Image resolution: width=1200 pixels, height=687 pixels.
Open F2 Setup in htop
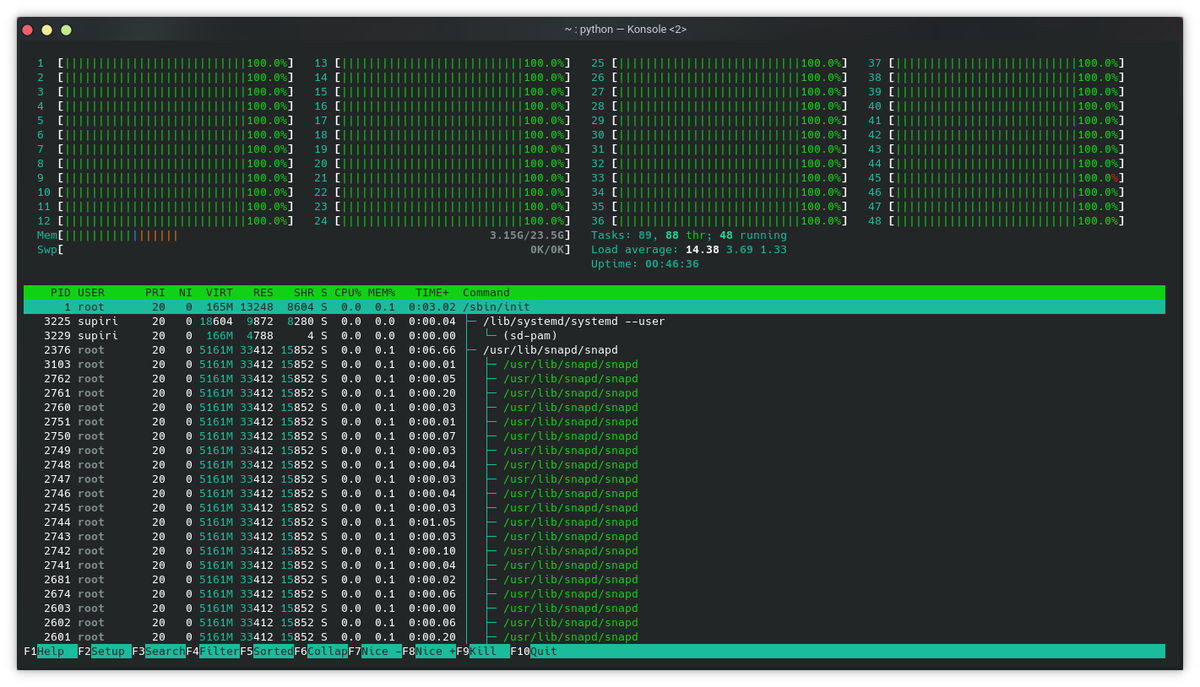coord(104,651)
